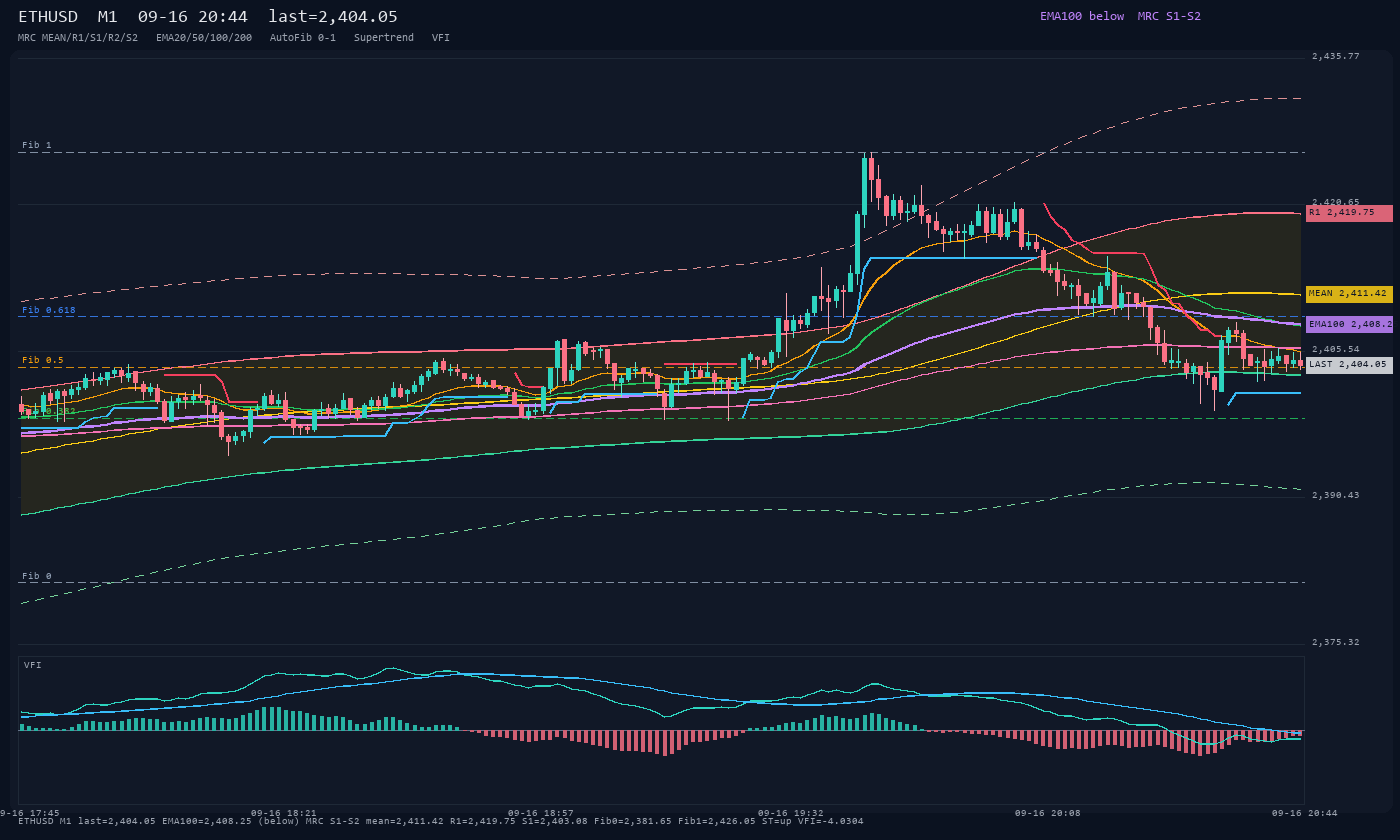
Task: Click the 2,375.32 price axis label
Action: pos(1336,642)
